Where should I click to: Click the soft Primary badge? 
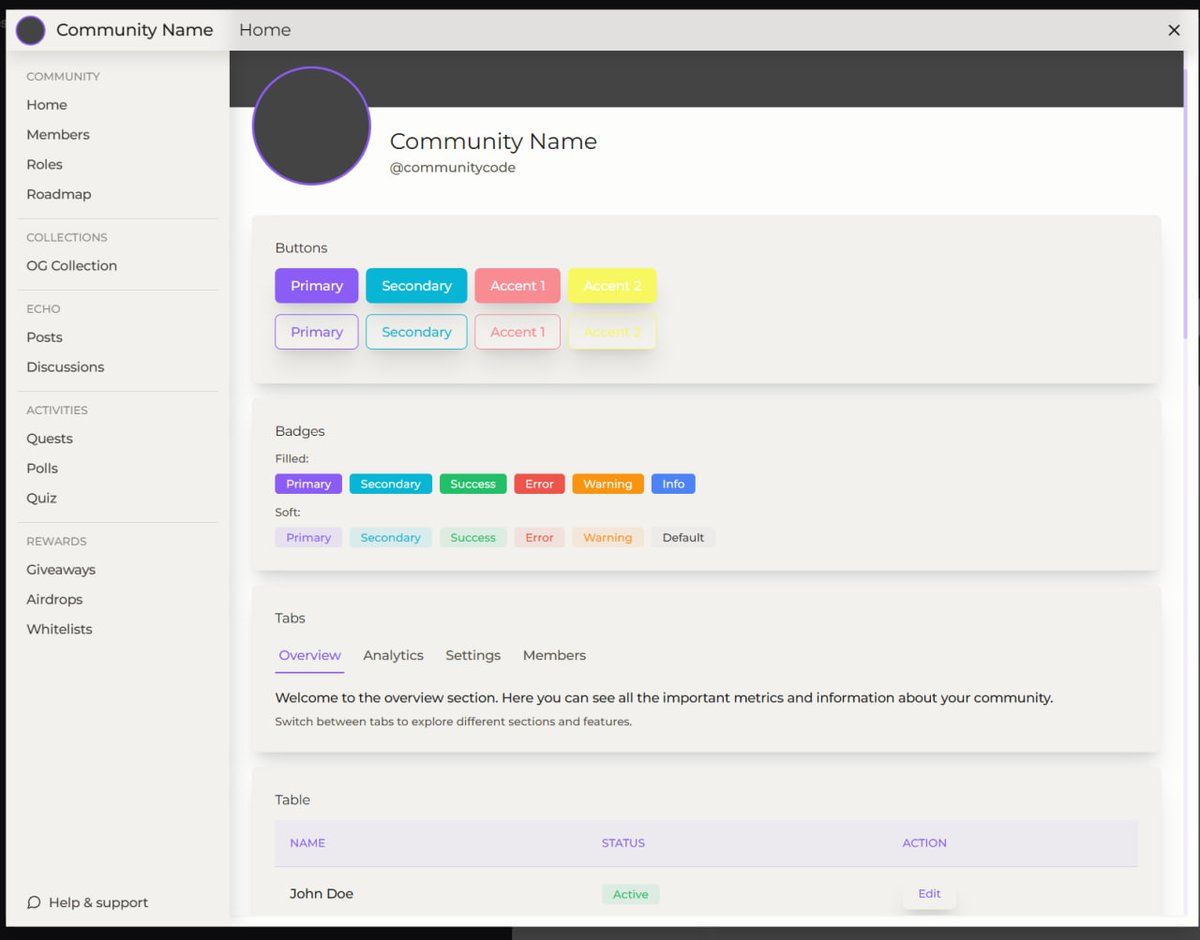[308, 538]
